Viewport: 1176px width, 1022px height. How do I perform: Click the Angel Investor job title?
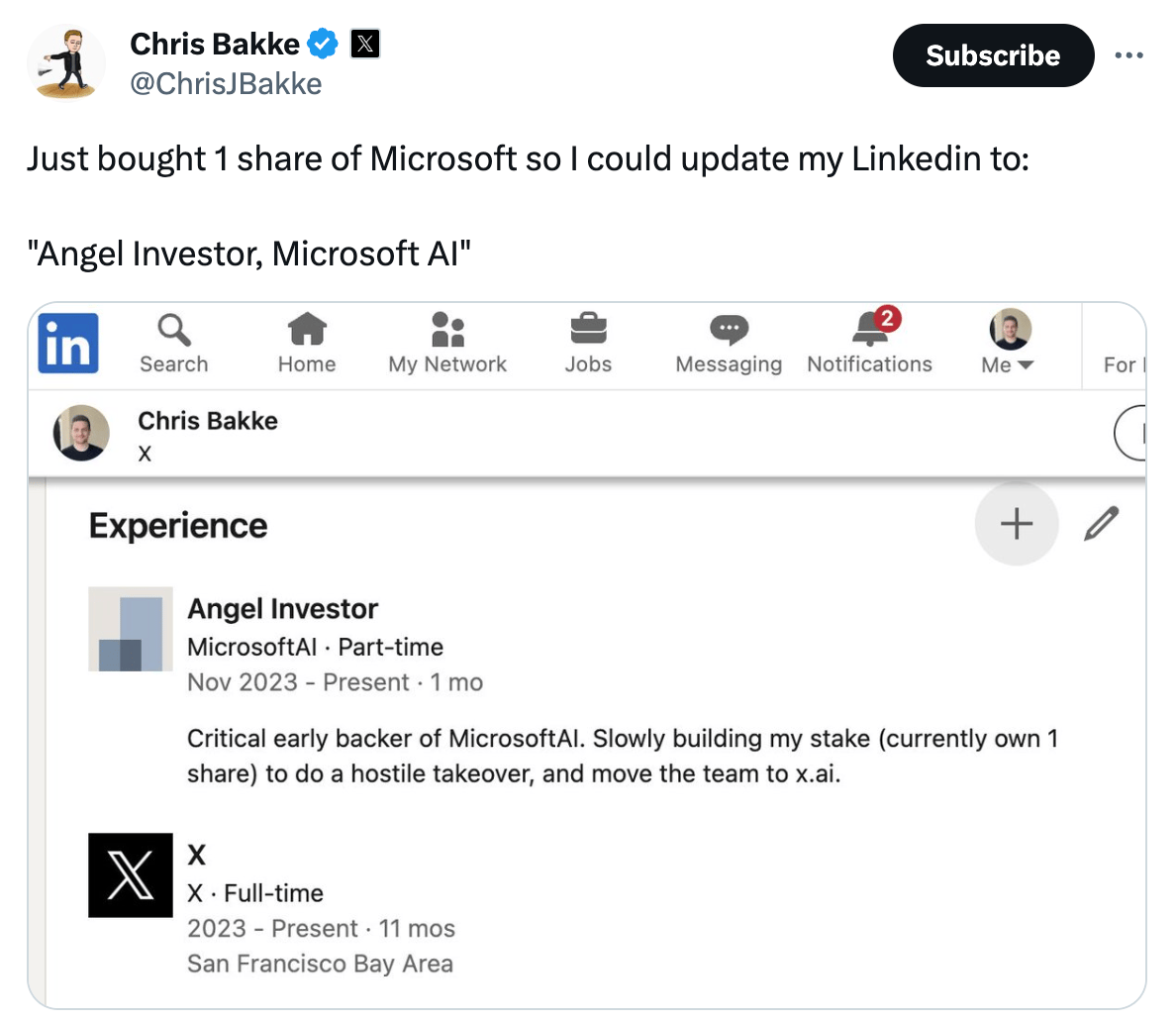tap(283, 609)
